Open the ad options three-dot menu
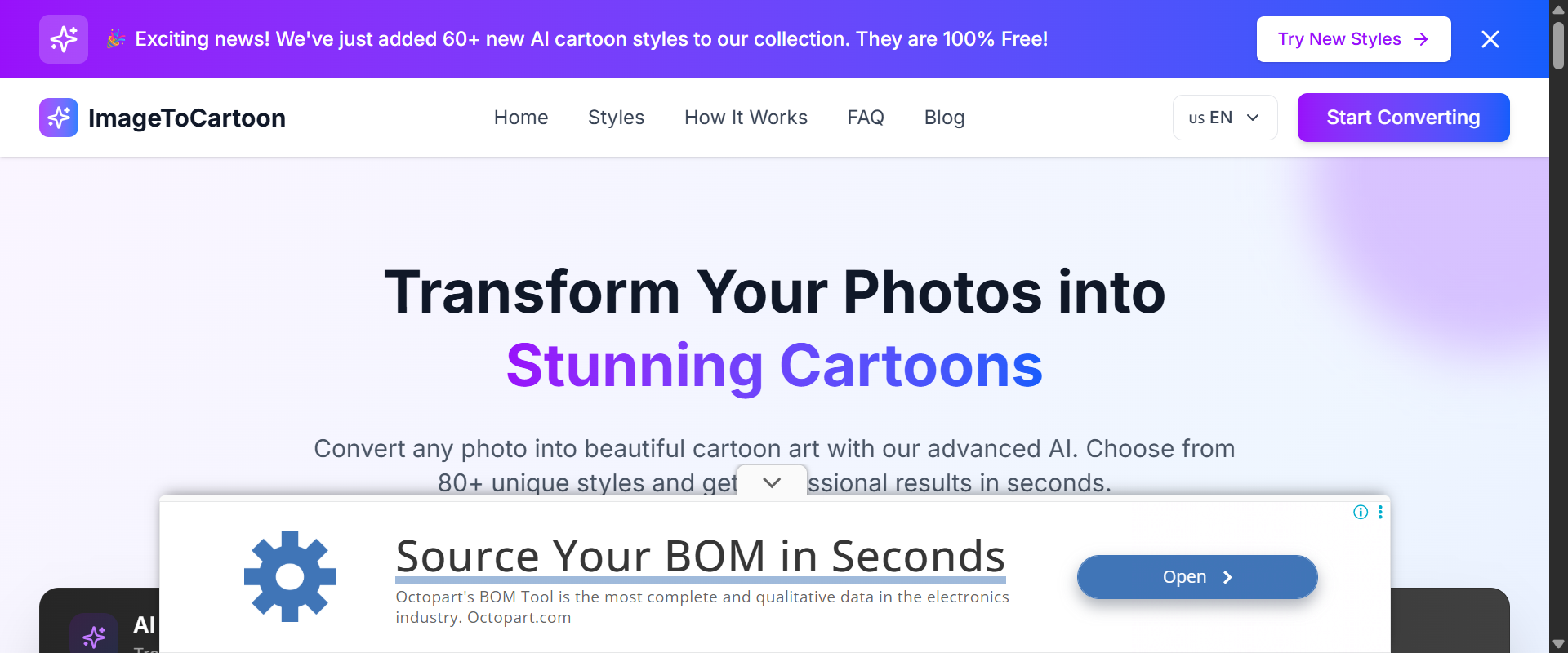This screenshot has height=653, width=1568. coord(1380,512)
